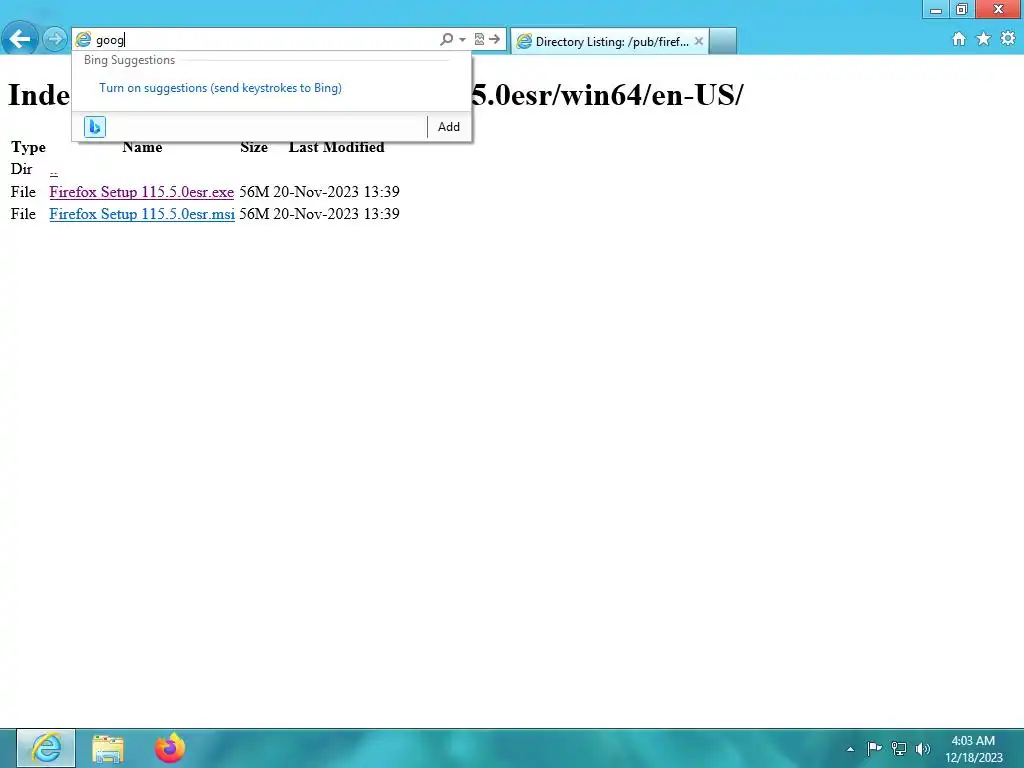The height and width of the screenshot is (768, 1024).
Task: Click Bing Suggestions heading text
Action: [129, 60]
